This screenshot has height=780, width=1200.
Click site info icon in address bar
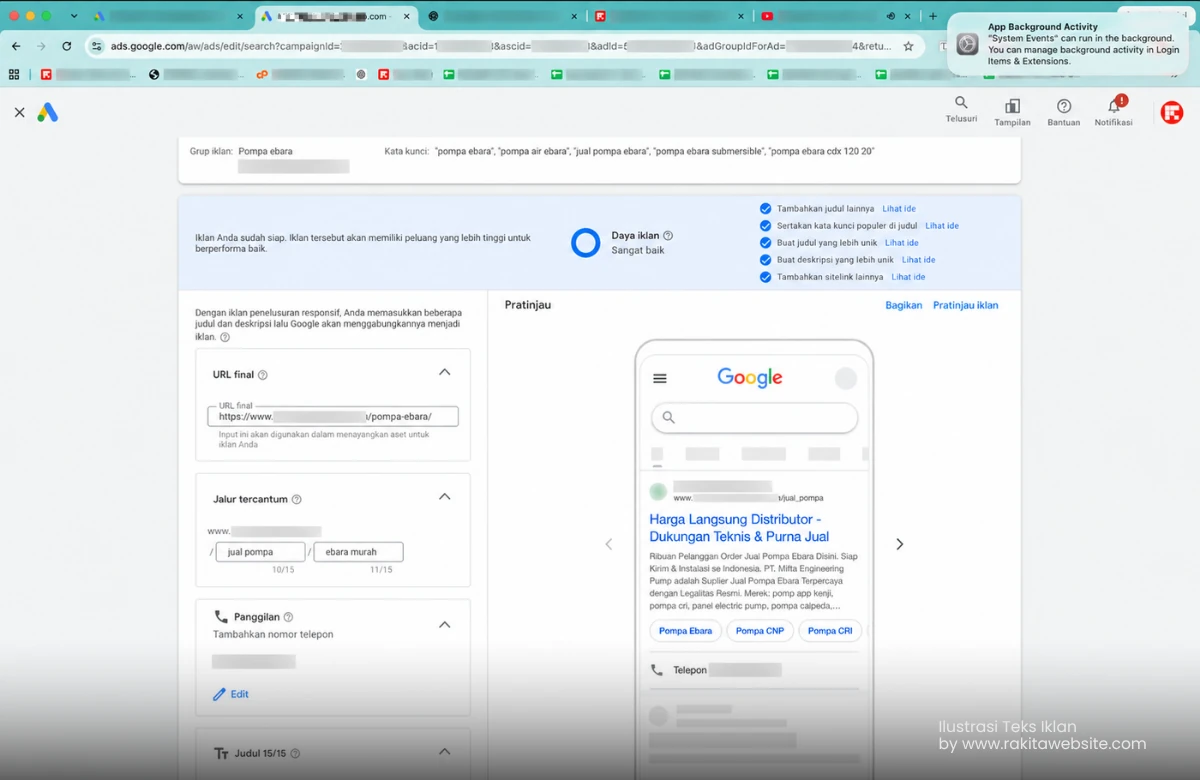[97, 46]
